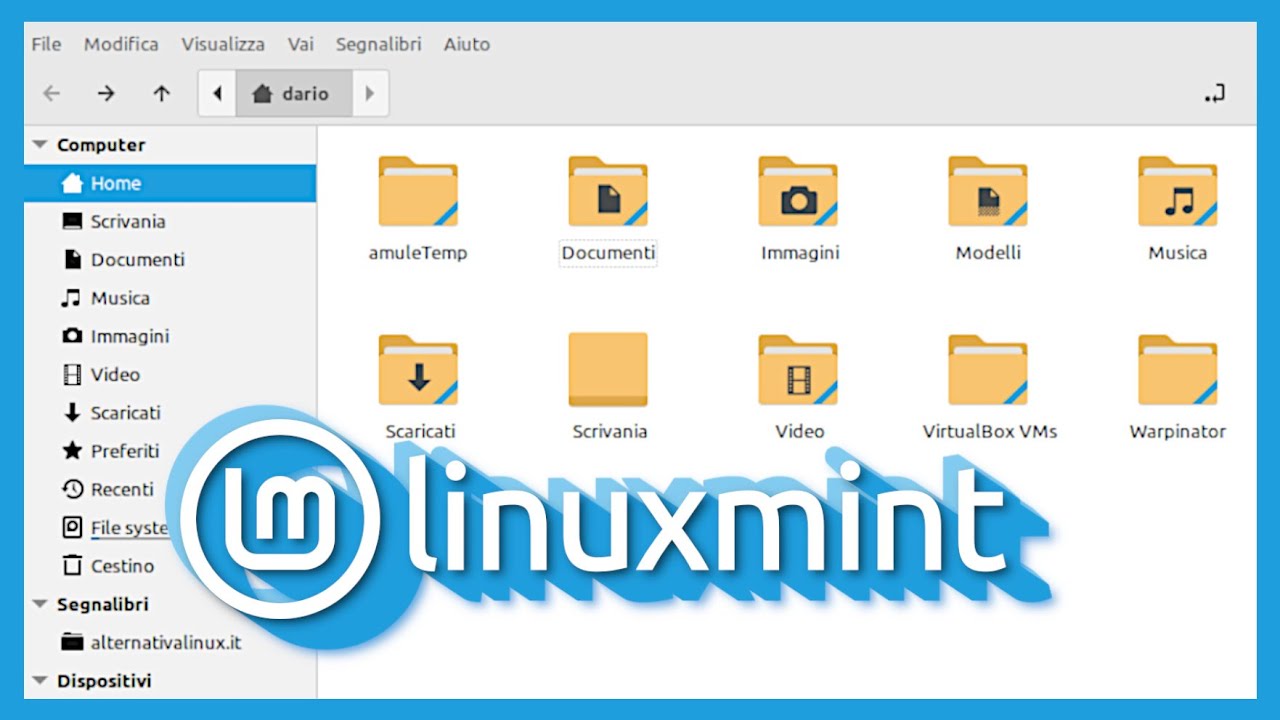The image size is (1280, 720).
Task: Click the amuleTemp folder name label
Action: click(418, 253)
